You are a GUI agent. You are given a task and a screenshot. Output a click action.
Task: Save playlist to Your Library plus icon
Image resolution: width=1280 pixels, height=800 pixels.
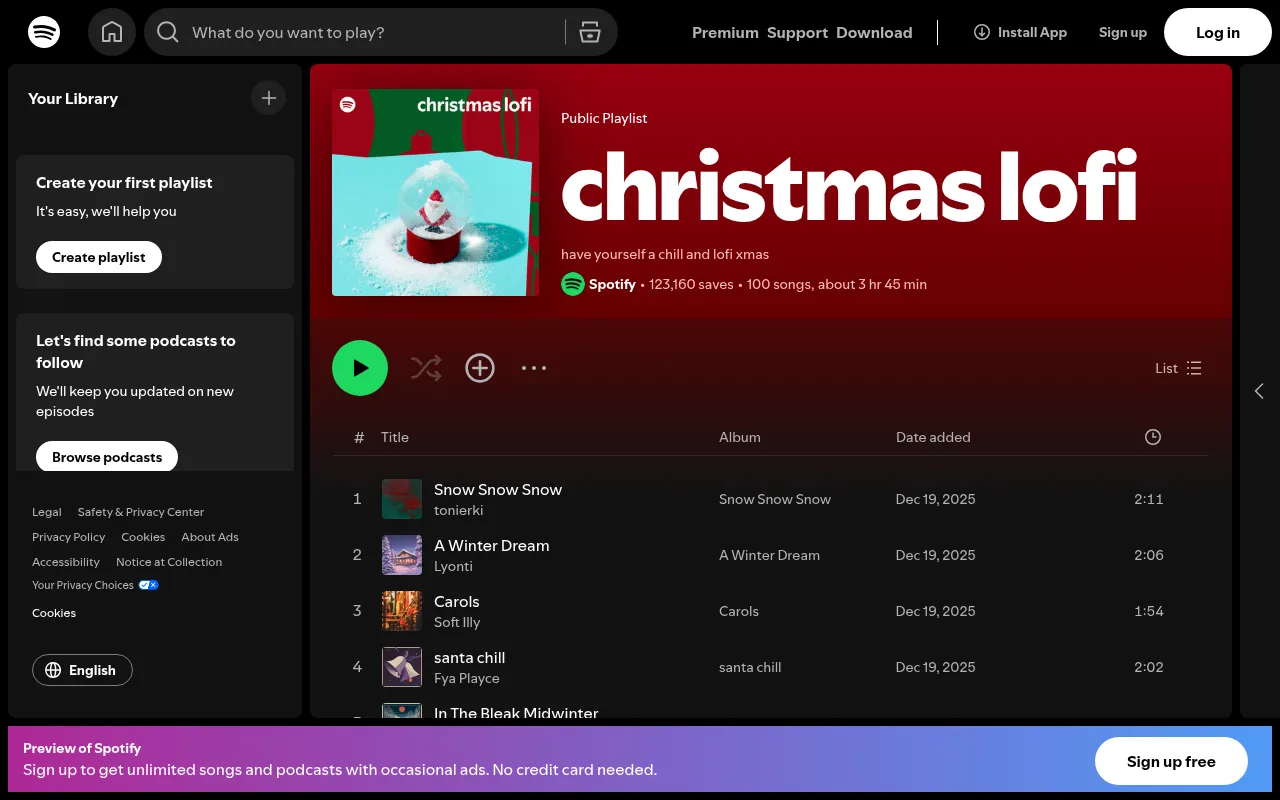[480, 368]
